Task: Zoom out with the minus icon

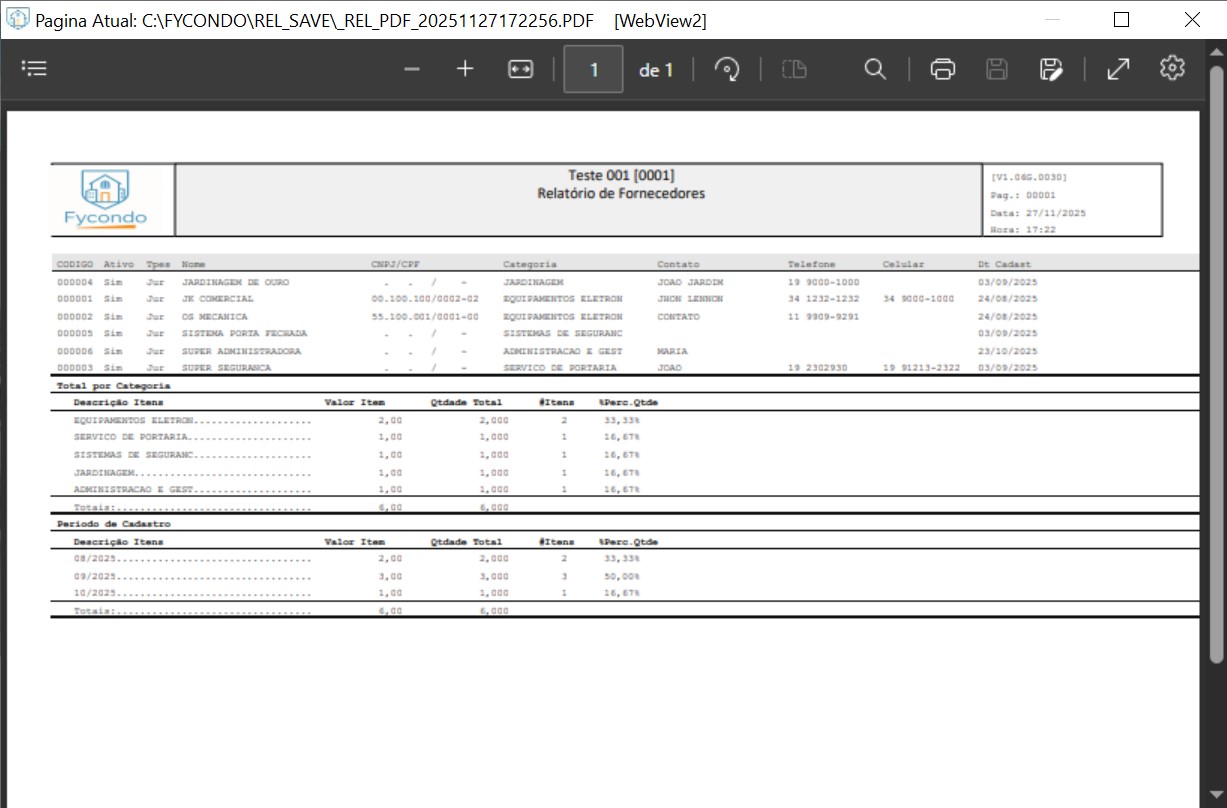Action: coord(412,69)
